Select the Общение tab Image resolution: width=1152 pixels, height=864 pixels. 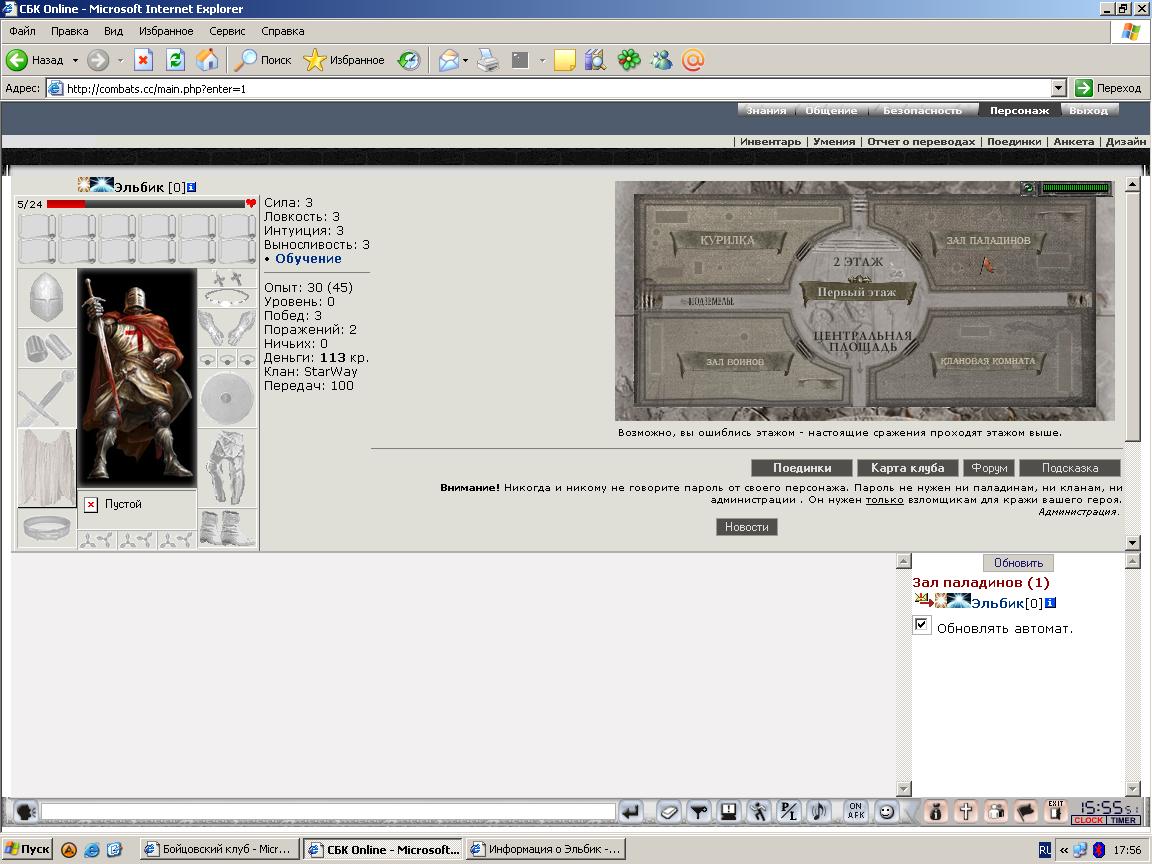point(831,110)
